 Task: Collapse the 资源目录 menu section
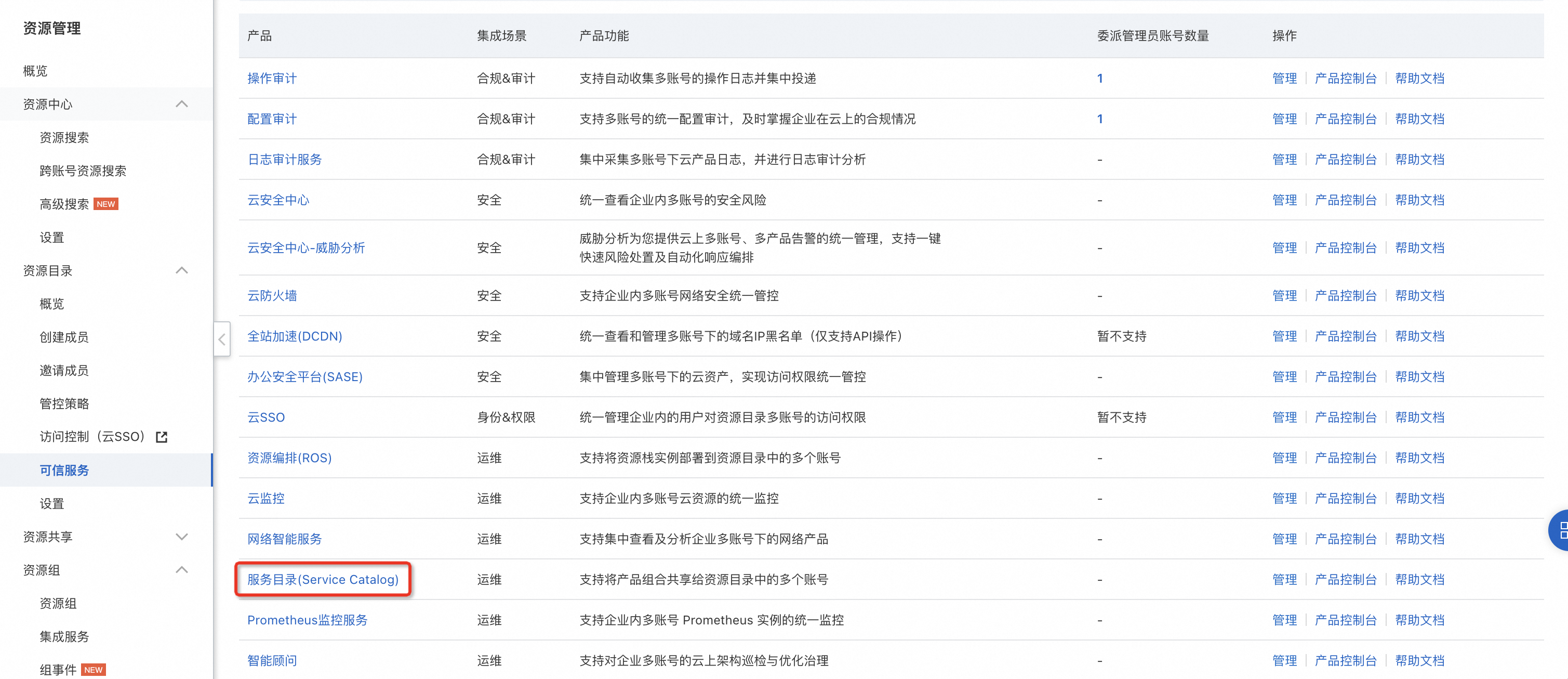(181, 270)
